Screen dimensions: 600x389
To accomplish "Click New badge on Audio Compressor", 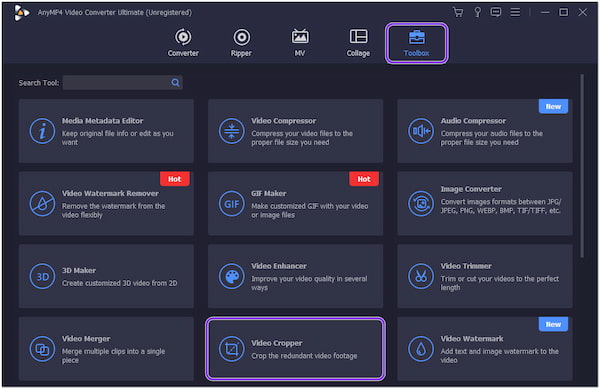I will click(553, 106).
